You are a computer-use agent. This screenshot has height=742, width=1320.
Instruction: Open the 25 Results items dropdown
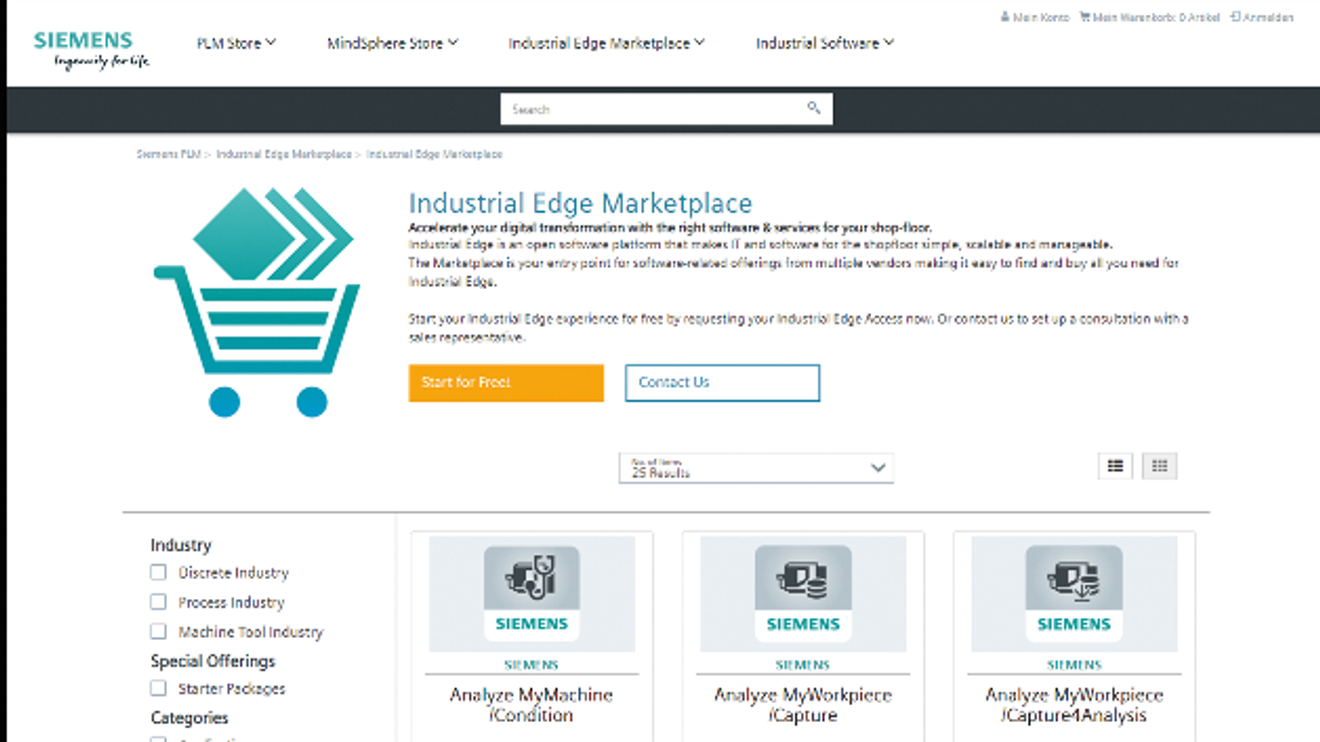point(756,468)
